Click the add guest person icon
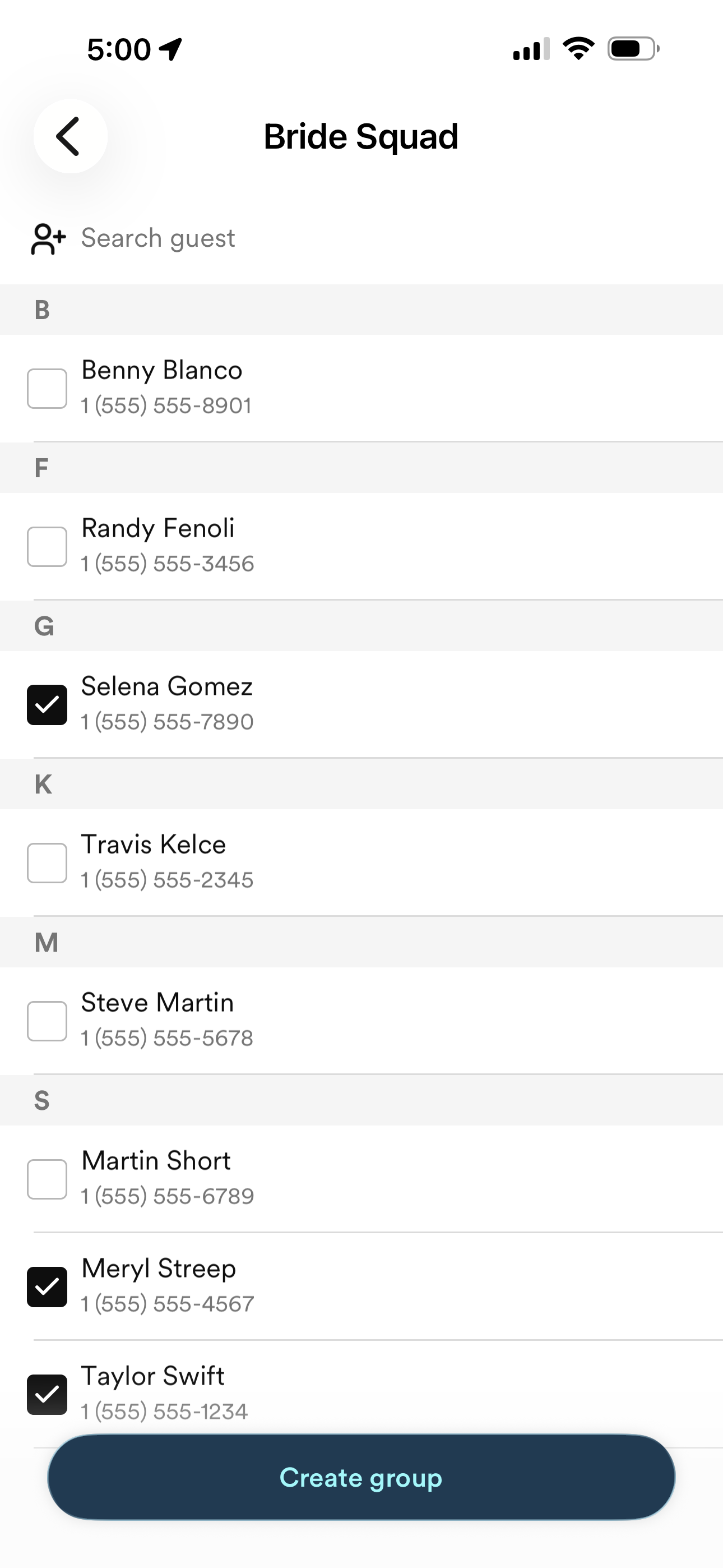723x1568 pixels. point(48,238)
